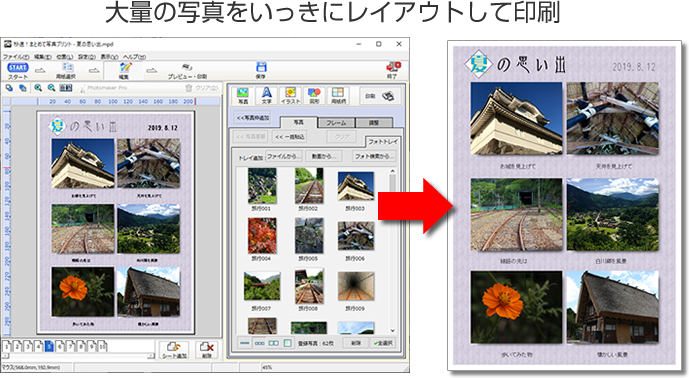Screen dimensions: 689x378
Task: Click the 動画から... button
Action: [x=324, y=156]
